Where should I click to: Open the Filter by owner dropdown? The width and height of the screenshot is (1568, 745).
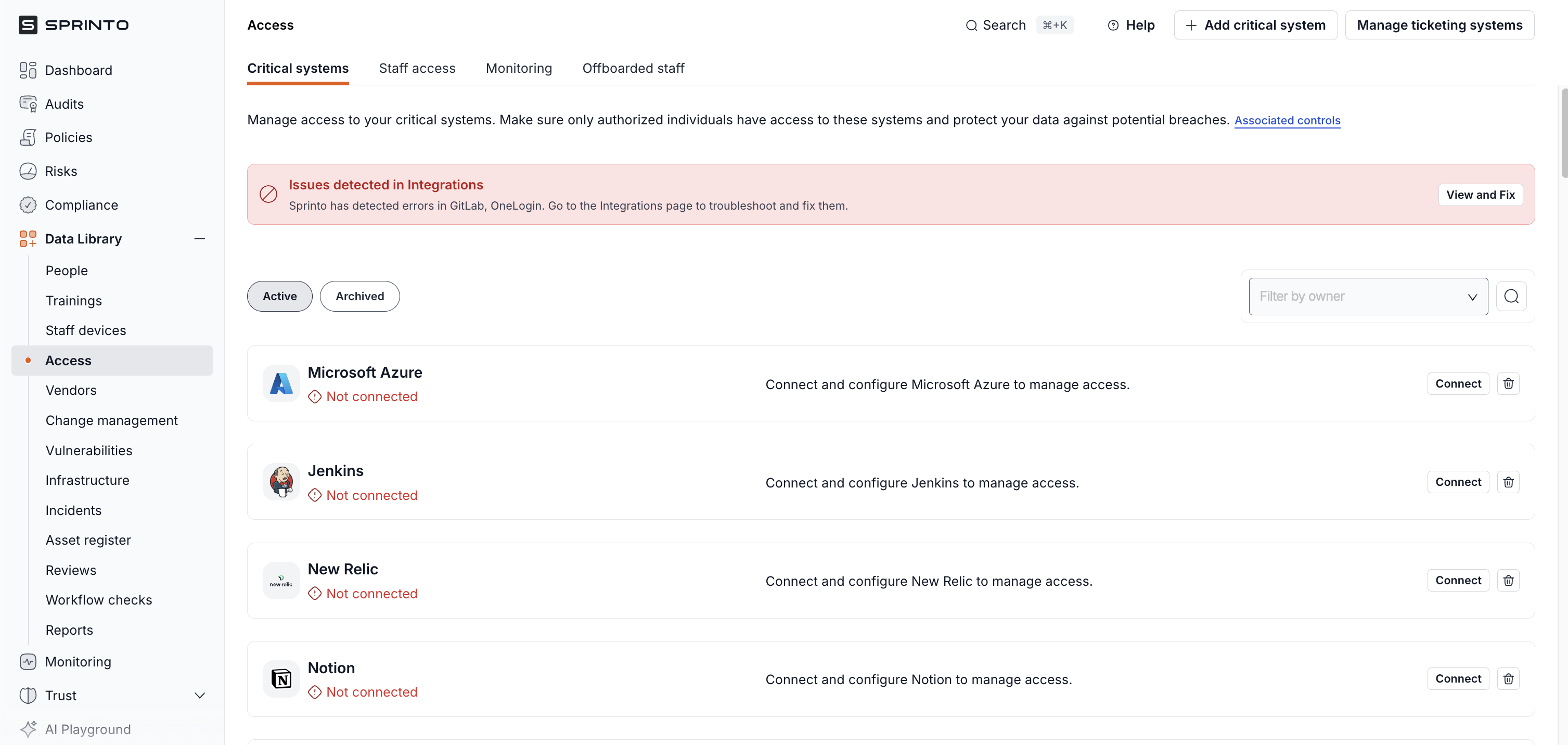click(1368, 297)
